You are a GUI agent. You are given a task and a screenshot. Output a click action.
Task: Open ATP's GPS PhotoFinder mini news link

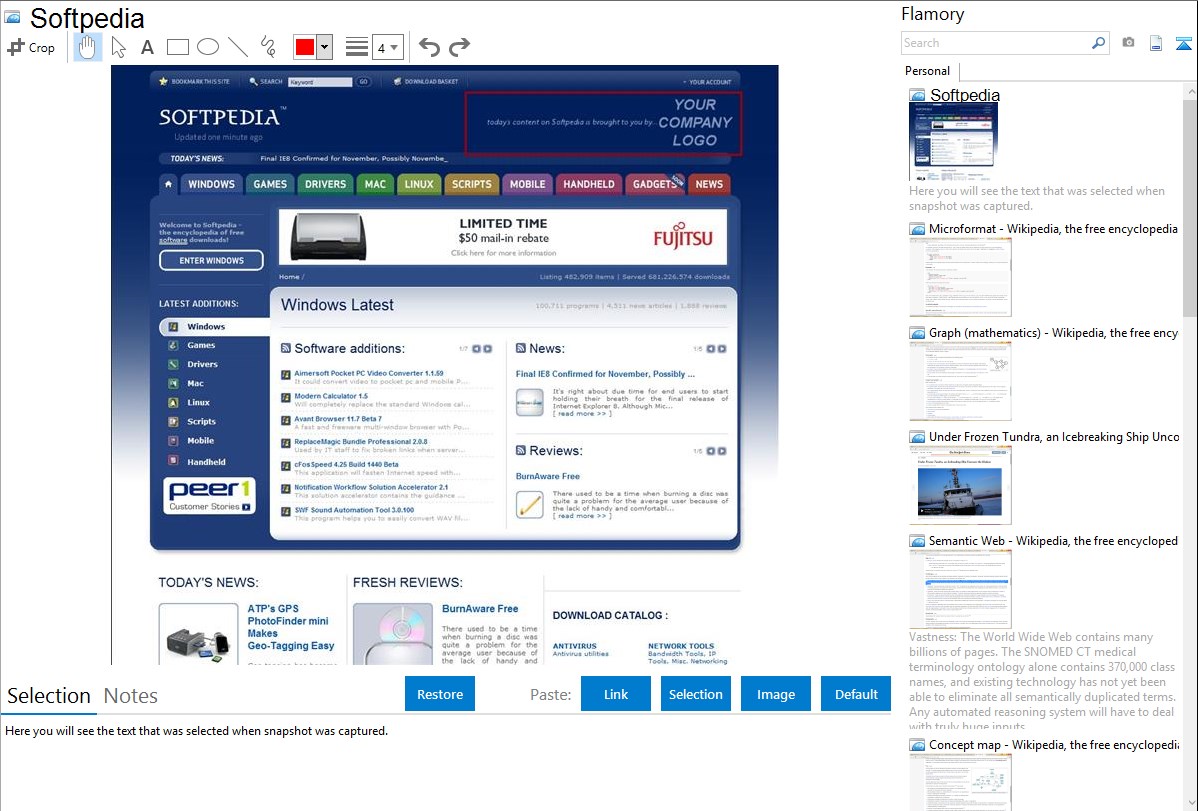pos(290,627)
